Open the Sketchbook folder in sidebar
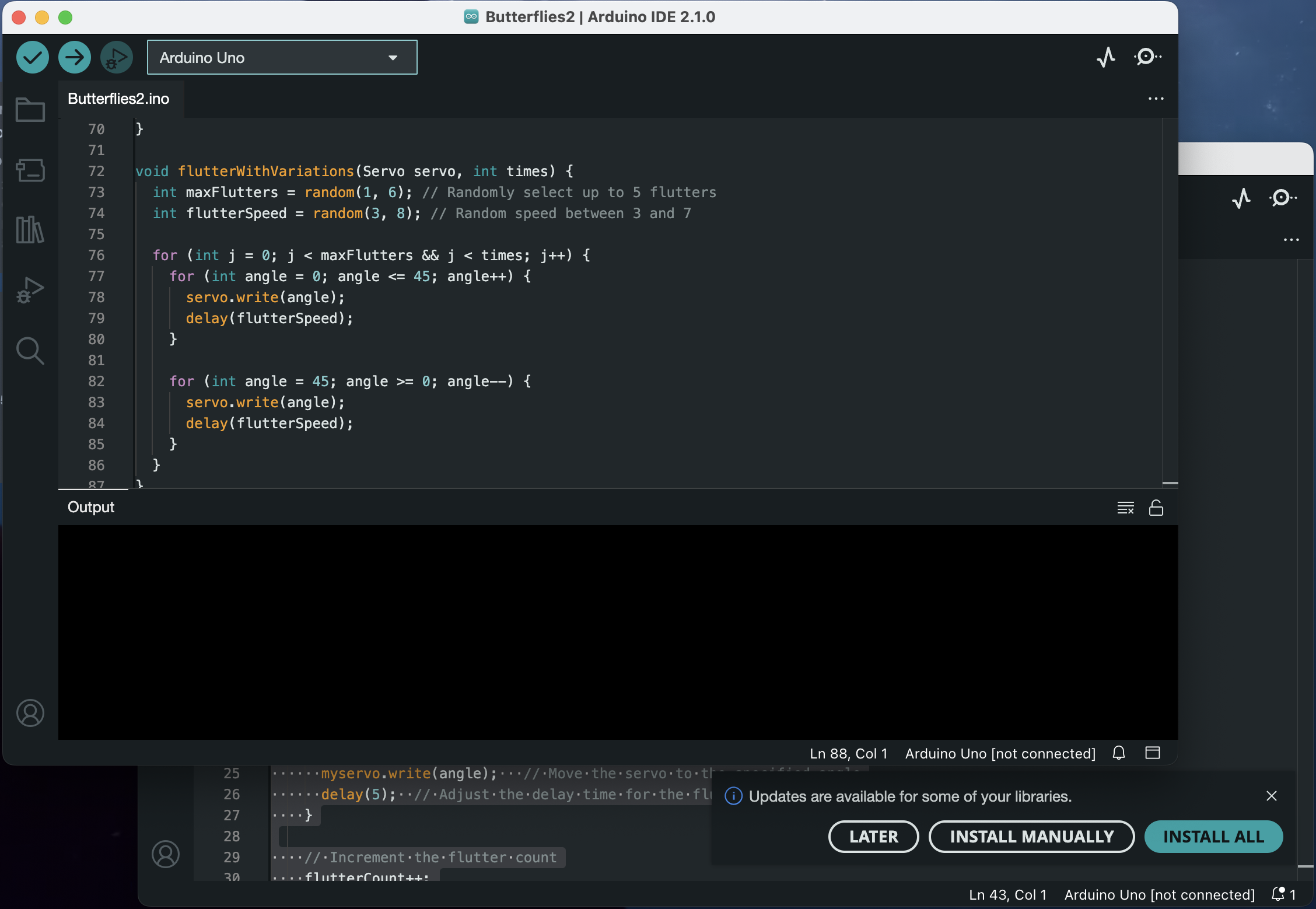The width and height of the screenshot is (1316, 909). click(x=30, y=110)
